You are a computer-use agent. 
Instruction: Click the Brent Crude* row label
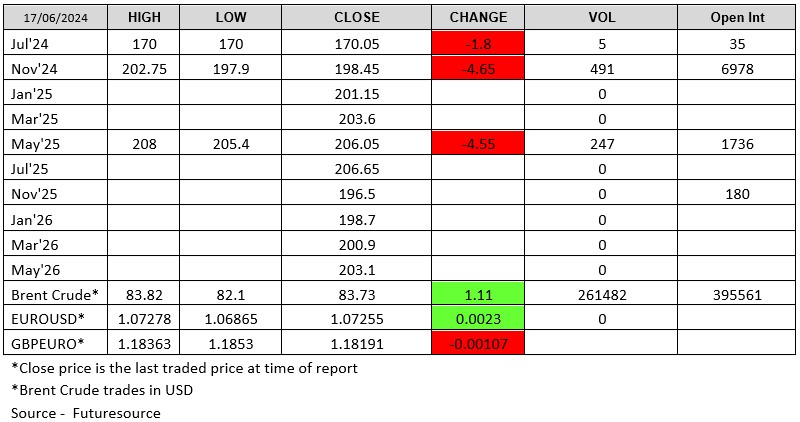pyautogui.click(x=55, y=295)
